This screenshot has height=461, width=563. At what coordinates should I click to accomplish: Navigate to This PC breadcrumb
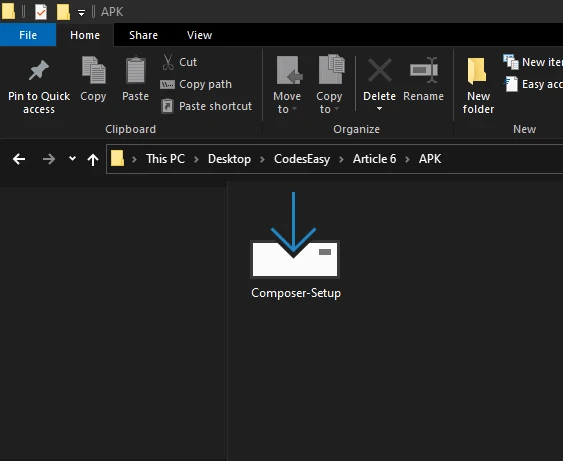166,159
